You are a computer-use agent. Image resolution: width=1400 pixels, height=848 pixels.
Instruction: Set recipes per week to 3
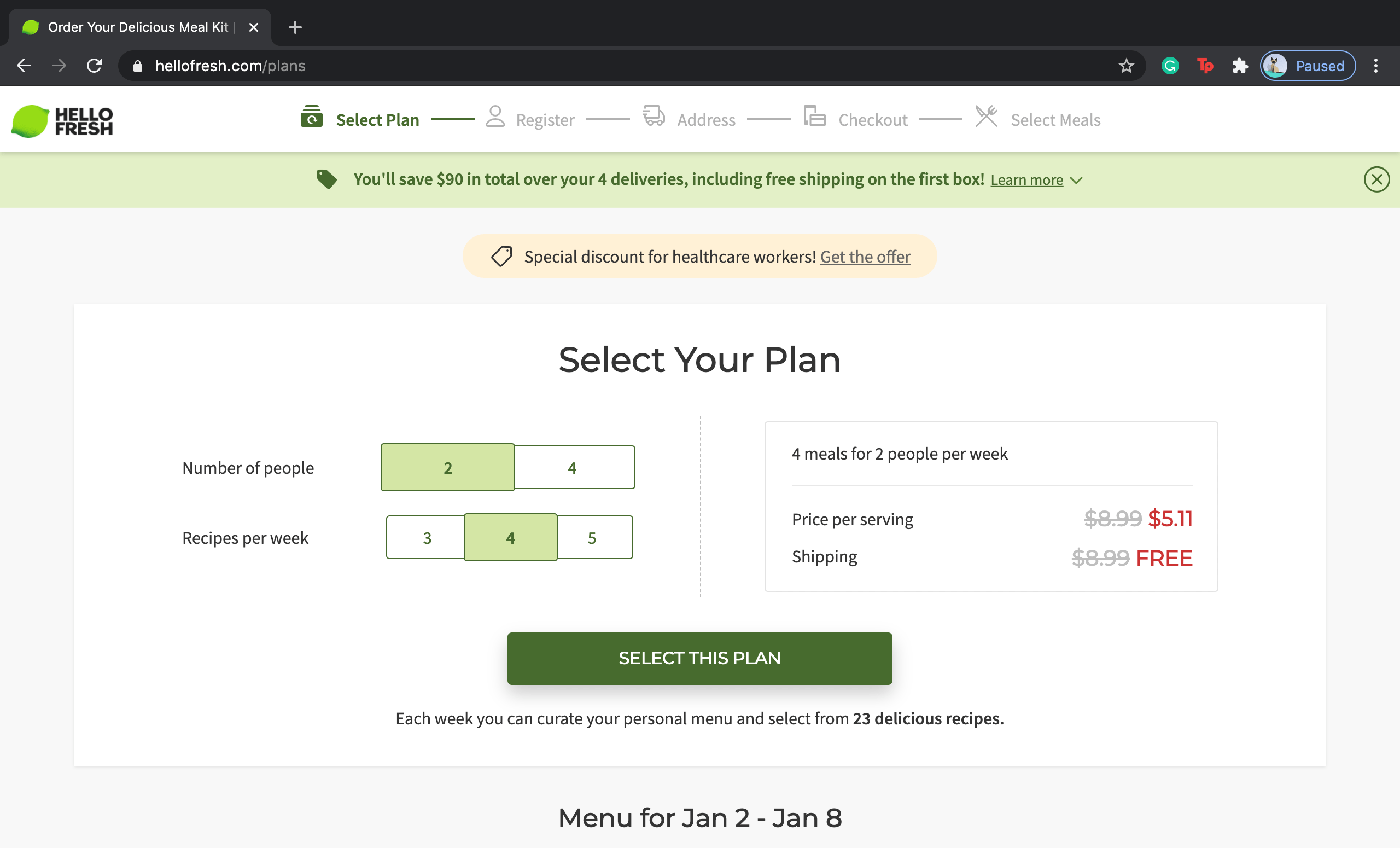(x=427, y=538)
